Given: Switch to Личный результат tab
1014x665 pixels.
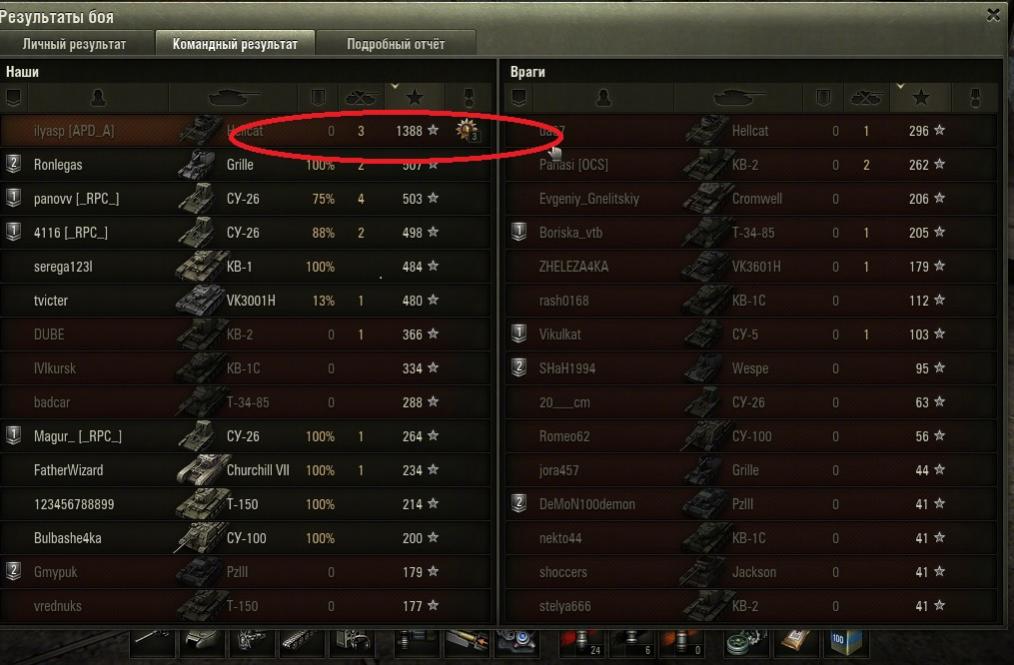Looking at the screenshot, I should point(74,44).
